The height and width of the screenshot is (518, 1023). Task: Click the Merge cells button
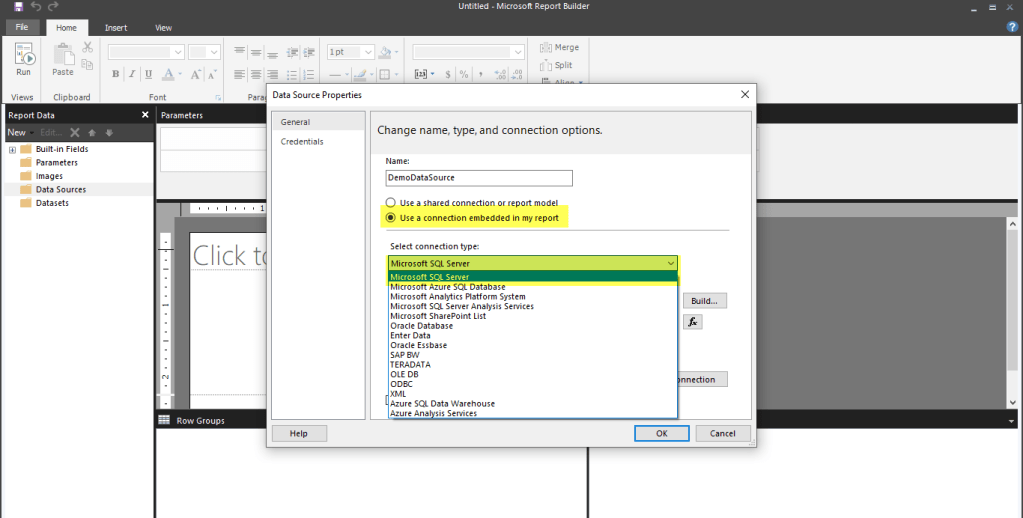coord(560,48)
